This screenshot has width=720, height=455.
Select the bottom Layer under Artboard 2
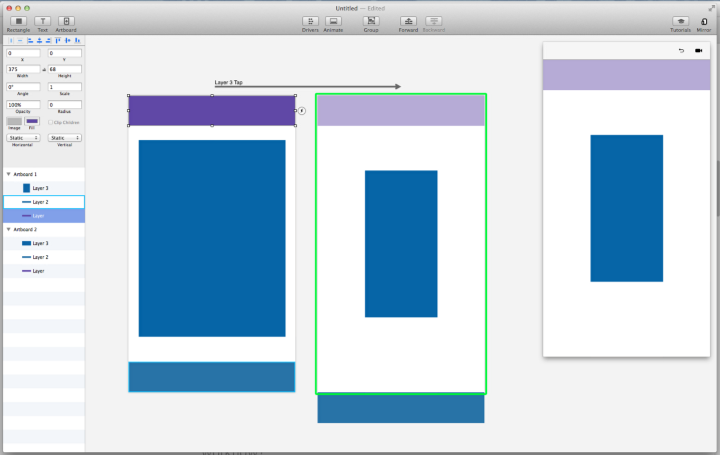(44, 270)
